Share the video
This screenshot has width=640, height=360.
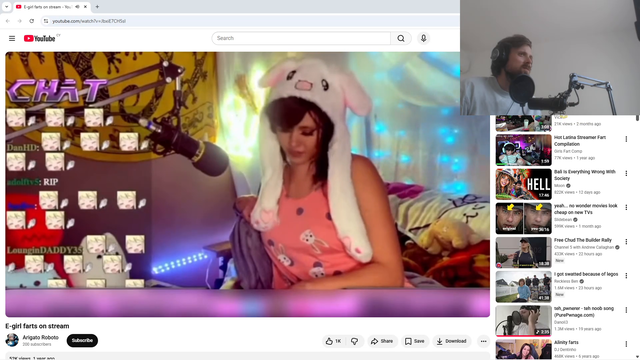(x=382, y=341)
